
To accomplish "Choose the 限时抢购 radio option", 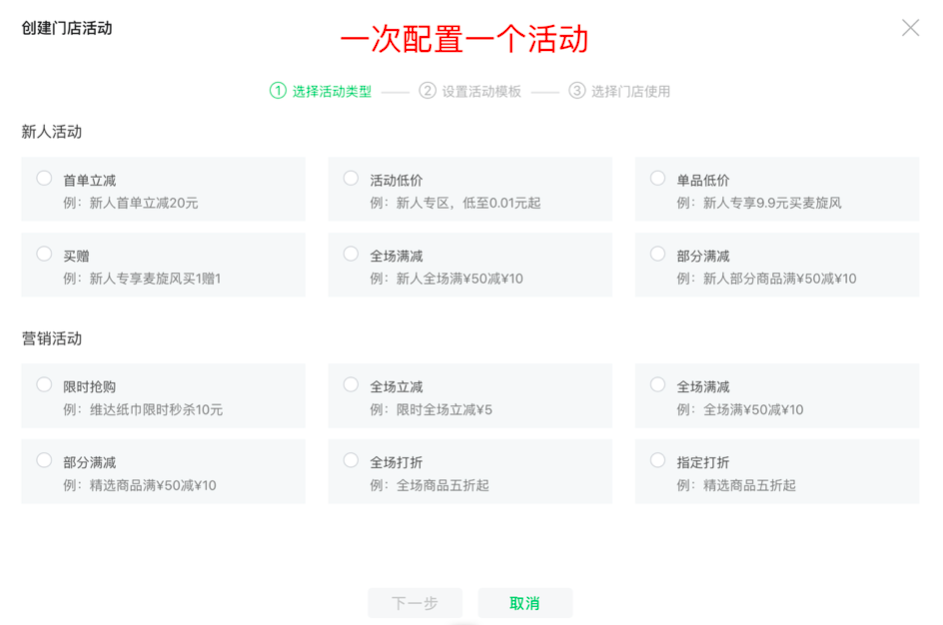I will click(44, 385).
